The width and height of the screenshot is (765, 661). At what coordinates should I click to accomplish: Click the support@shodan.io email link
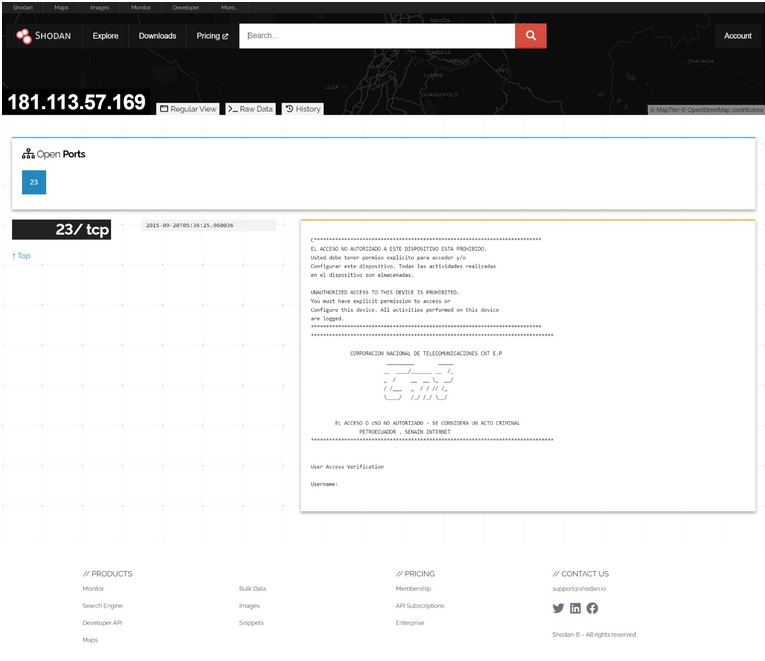click(x=579, y=588)
